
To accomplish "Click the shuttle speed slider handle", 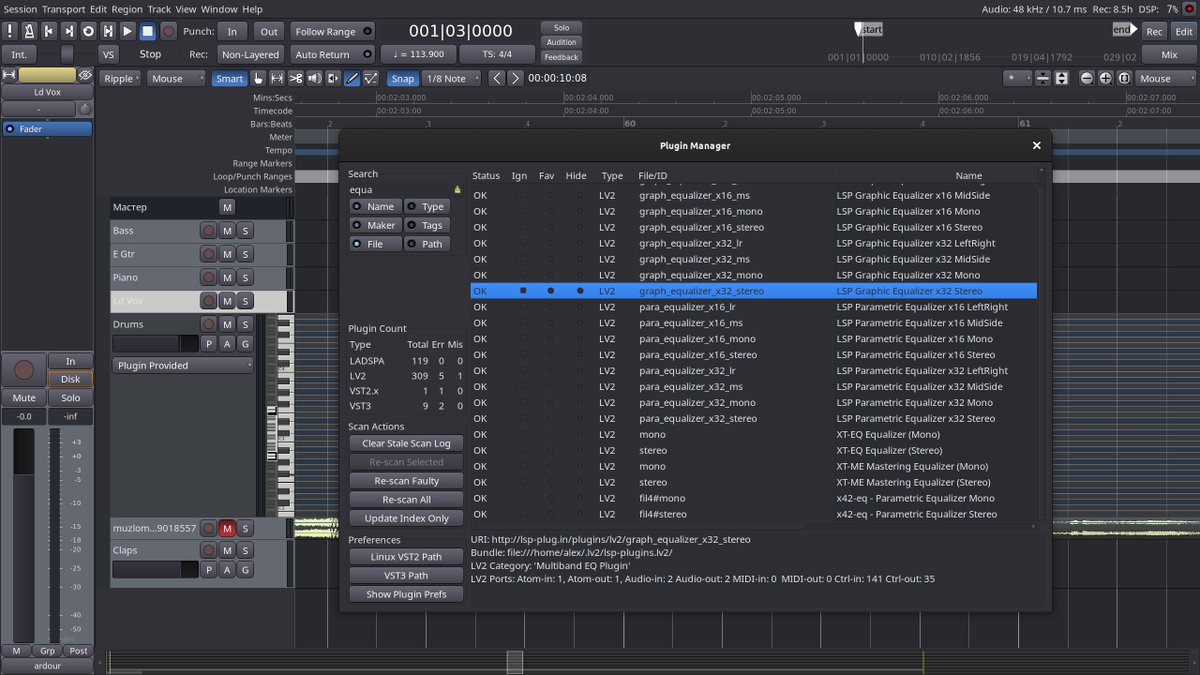I will (67, 54).
